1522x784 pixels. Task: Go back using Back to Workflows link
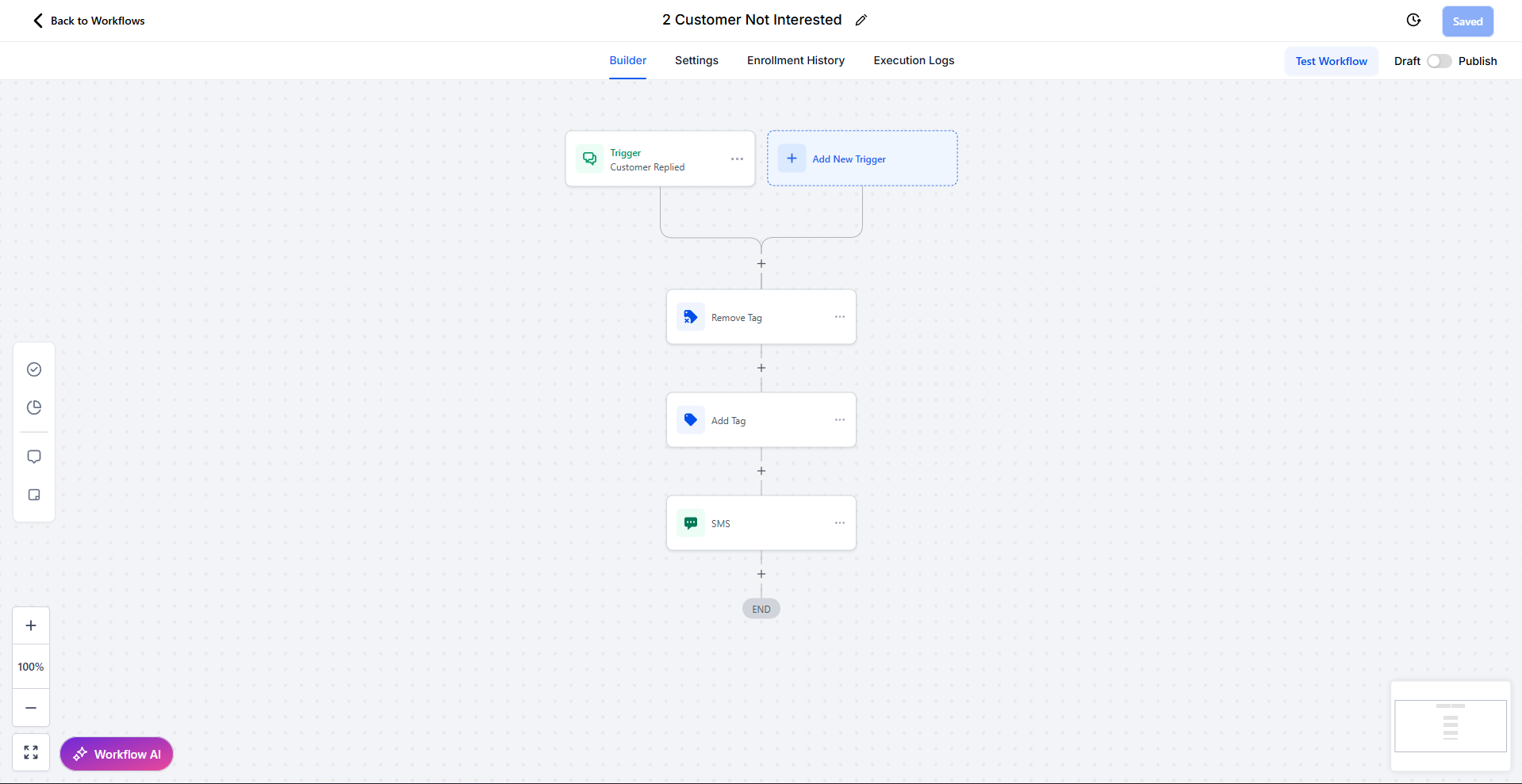(88, 21)
